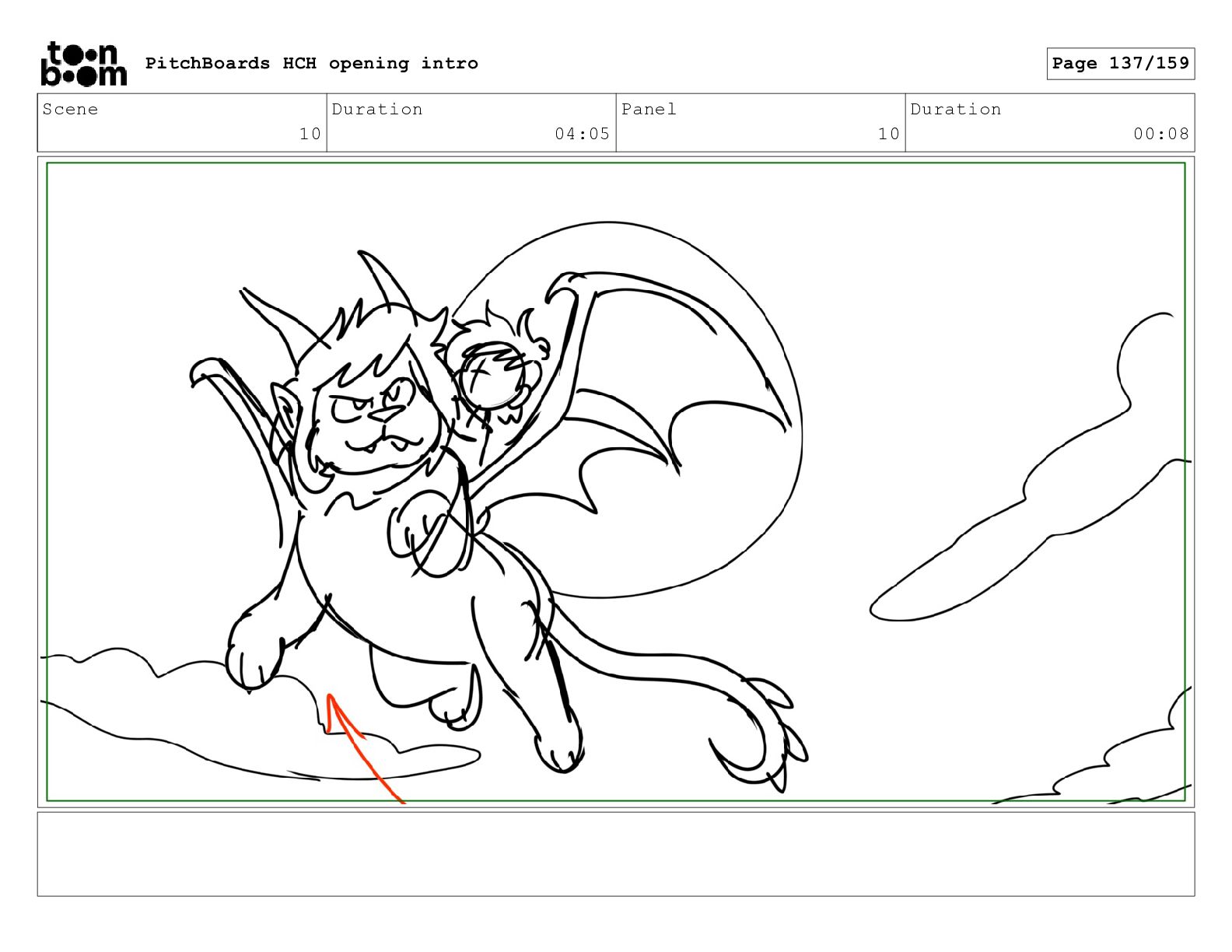
Task: Select panel duration value '00:08'
Action: point(1160,134)
